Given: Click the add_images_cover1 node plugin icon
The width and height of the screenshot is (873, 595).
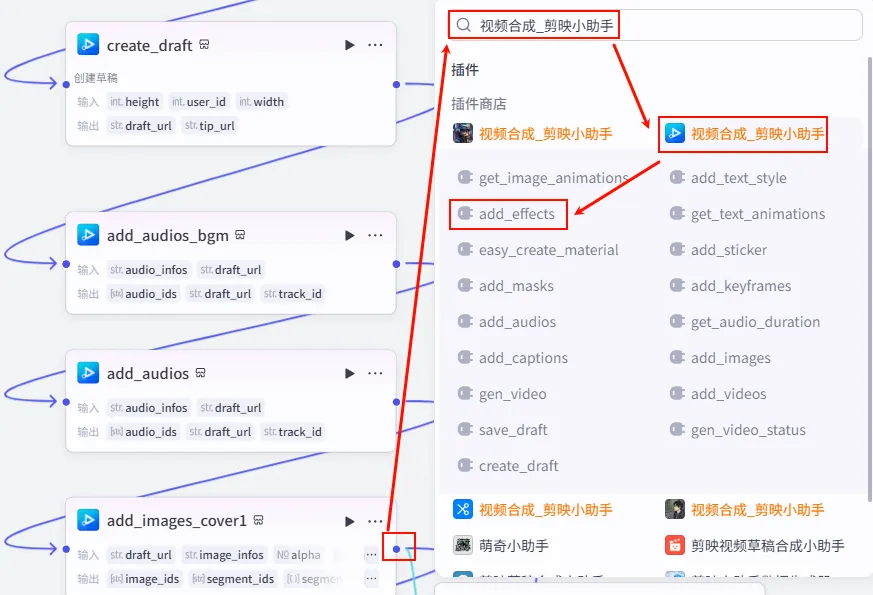Looking at the screenshot, I should 88,520.
